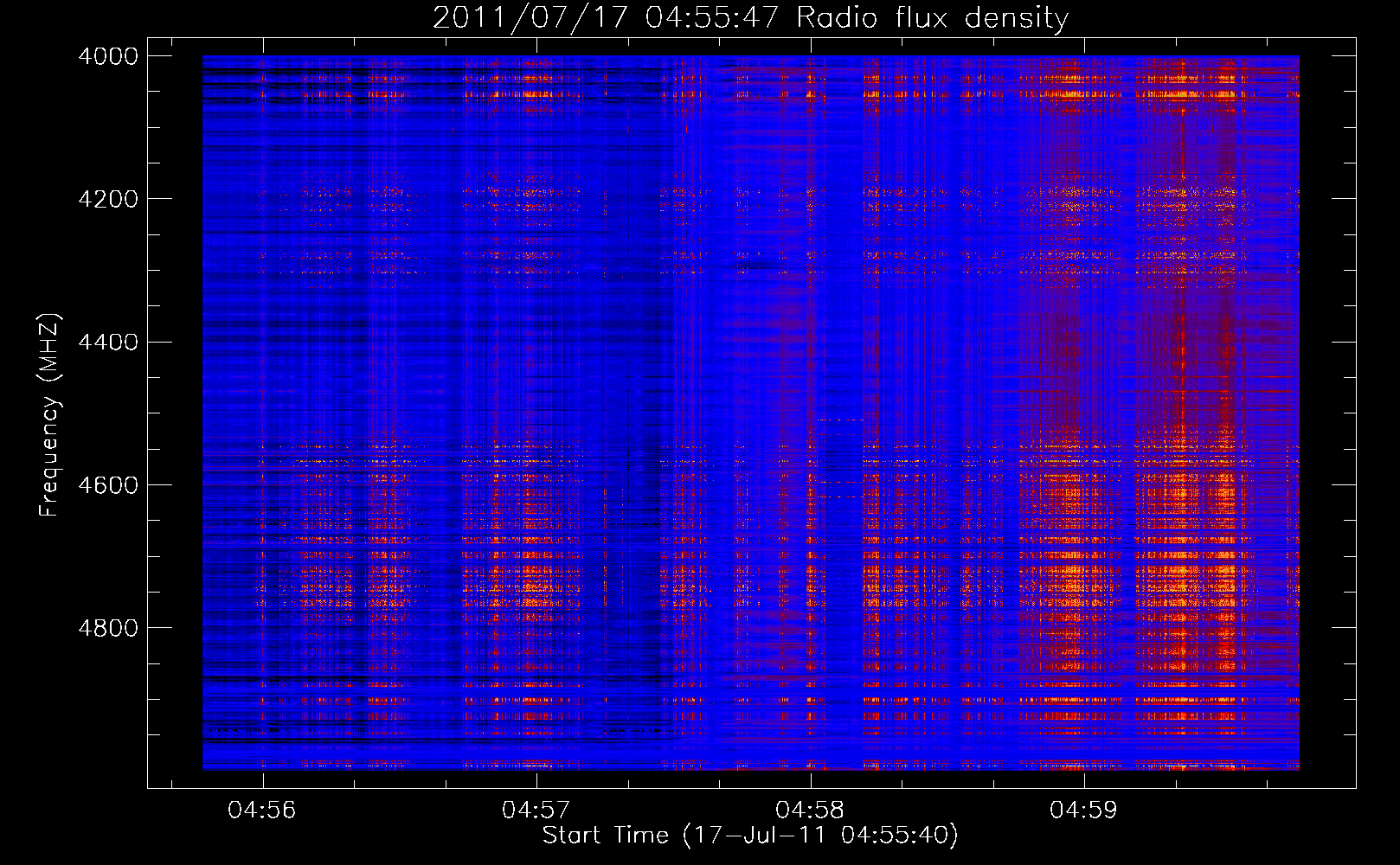Image resolution: width=1400 pixels, height=865 pixels.
Task: Click the 4000 frequency tick label
Action: (x=108, y=56)
